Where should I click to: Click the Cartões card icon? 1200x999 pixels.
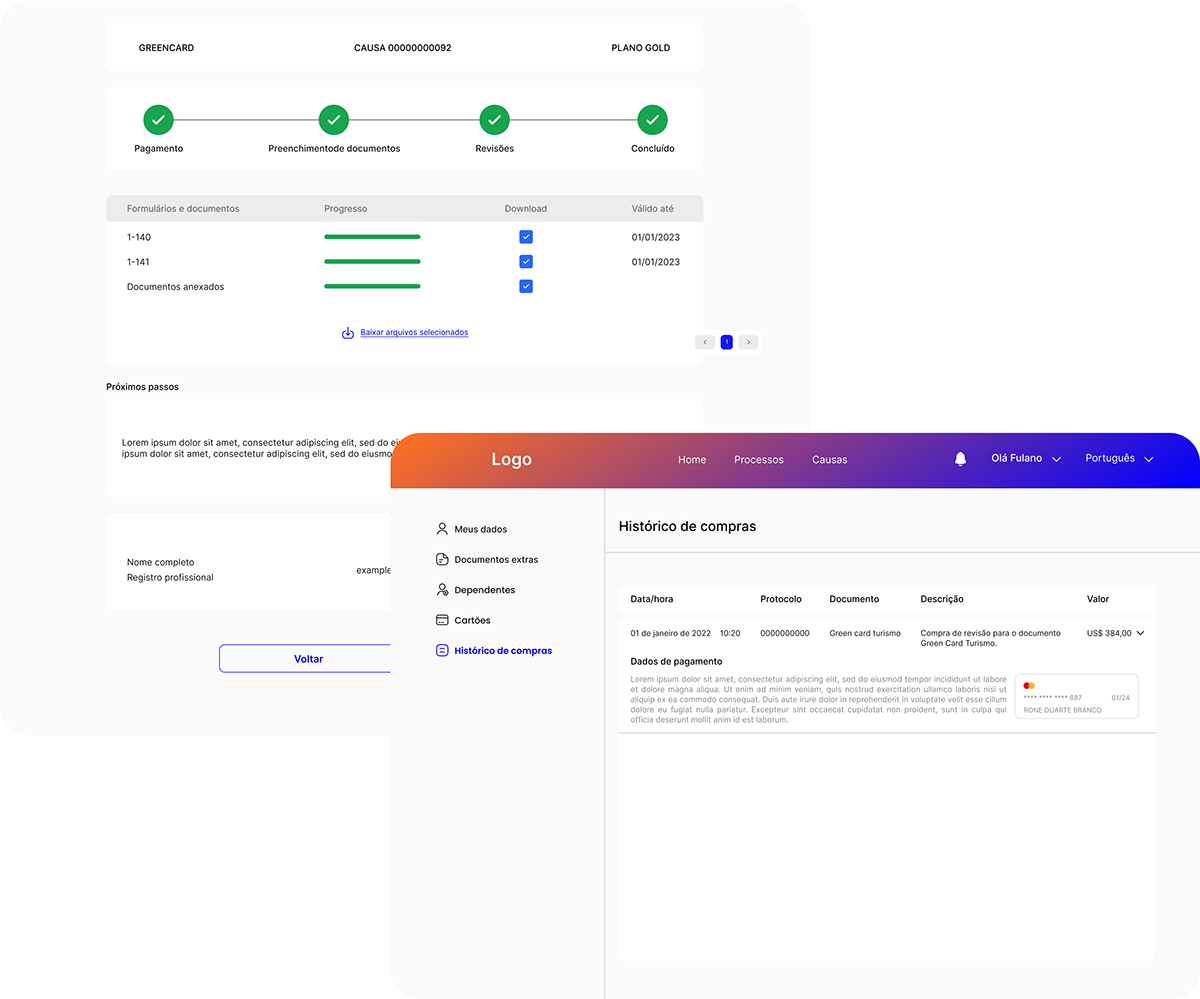click(442, 620)
